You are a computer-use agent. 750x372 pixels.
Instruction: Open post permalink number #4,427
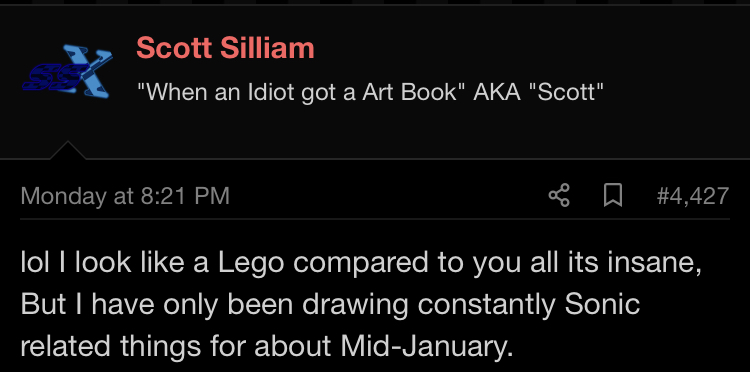(693, 196)
